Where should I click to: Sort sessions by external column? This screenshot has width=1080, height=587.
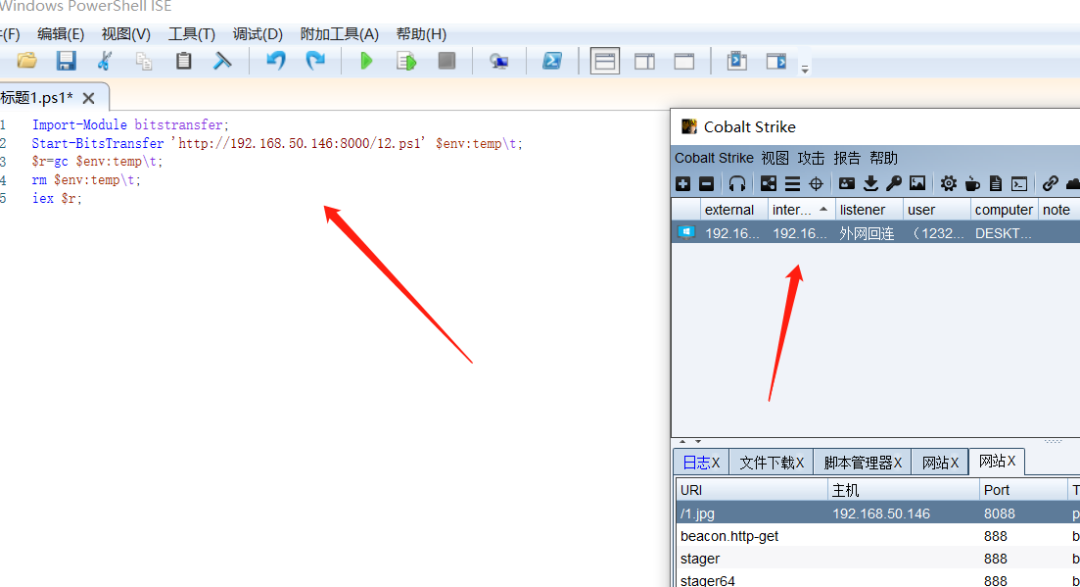click(x=734, y=209)
